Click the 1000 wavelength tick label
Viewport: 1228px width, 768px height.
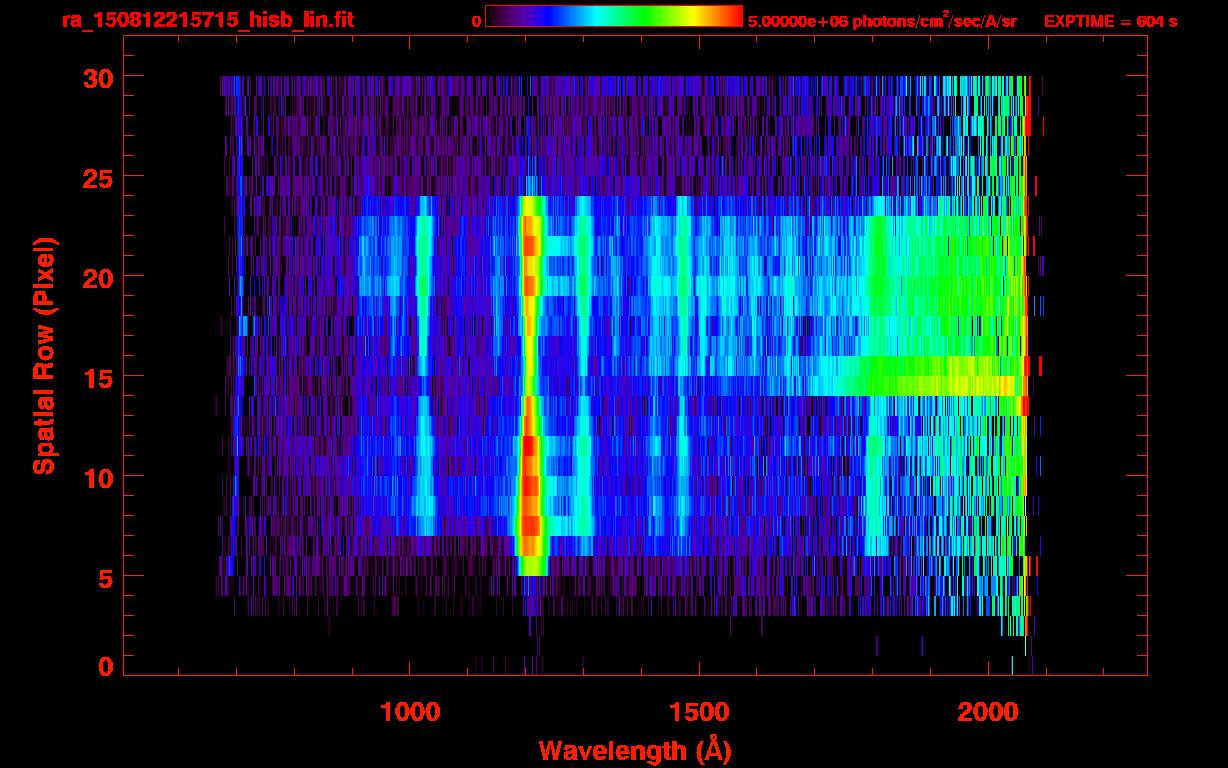(410, 712)
